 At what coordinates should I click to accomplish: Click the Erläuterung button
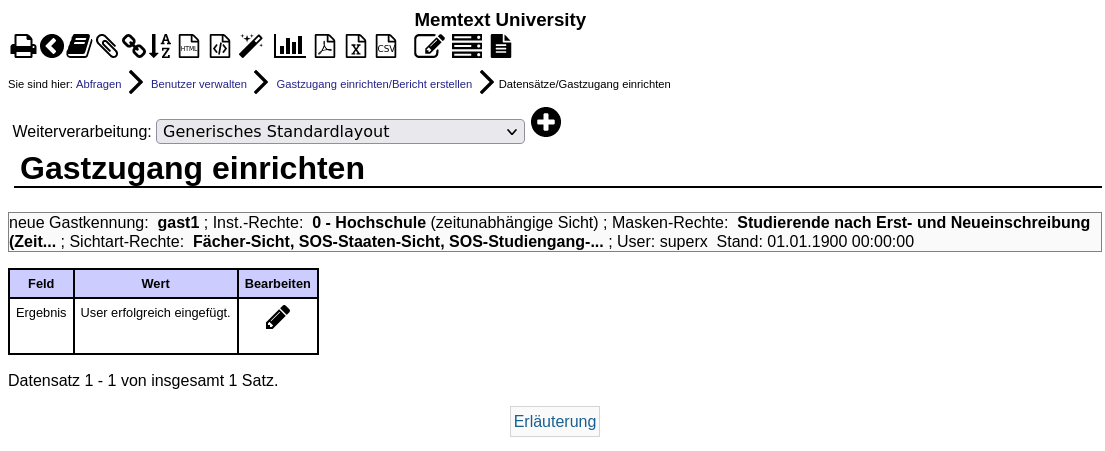555,421
